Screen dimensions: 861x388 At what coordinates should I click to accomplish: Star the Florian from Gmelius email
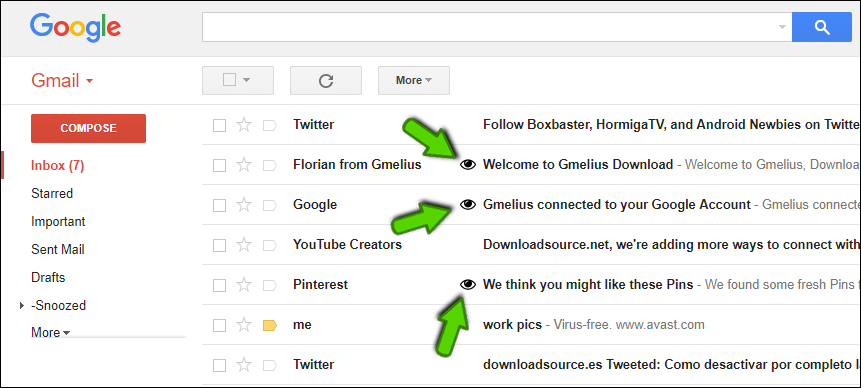(x=243, y=164)
